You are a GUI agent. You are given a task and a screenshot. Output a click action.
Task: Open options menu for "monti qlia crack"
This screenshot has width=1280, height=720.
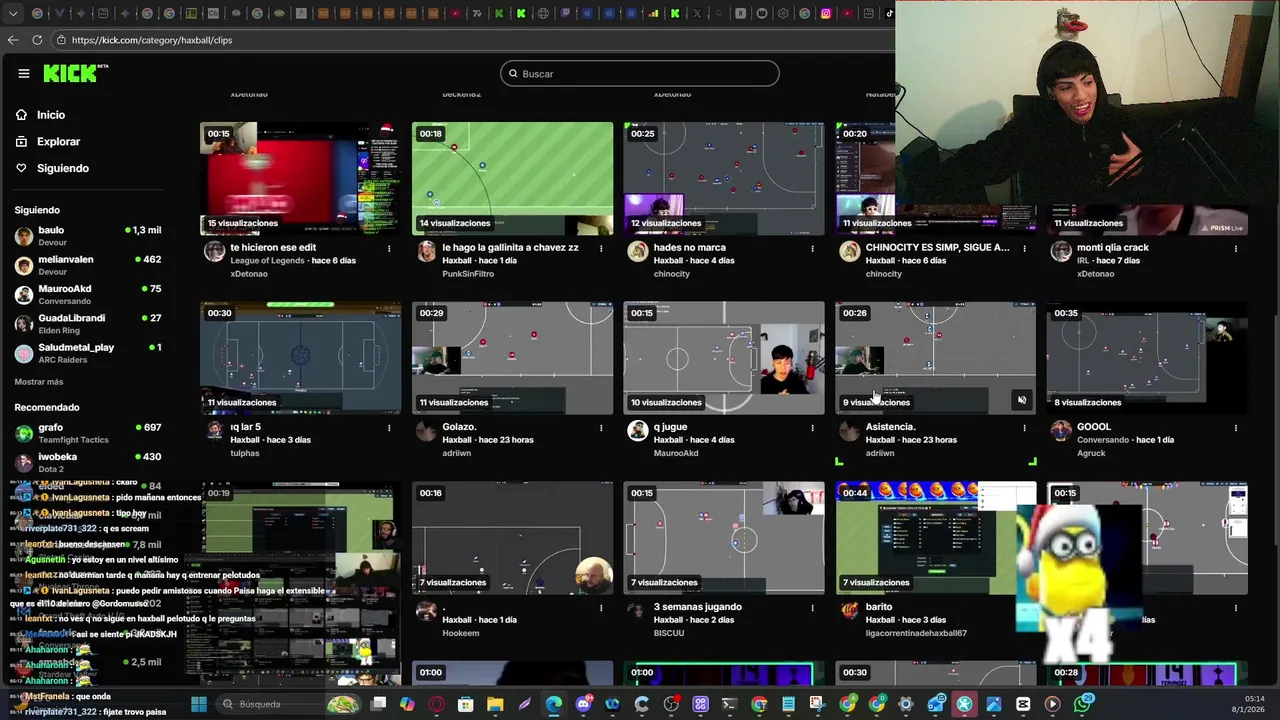click(1236, 248)
